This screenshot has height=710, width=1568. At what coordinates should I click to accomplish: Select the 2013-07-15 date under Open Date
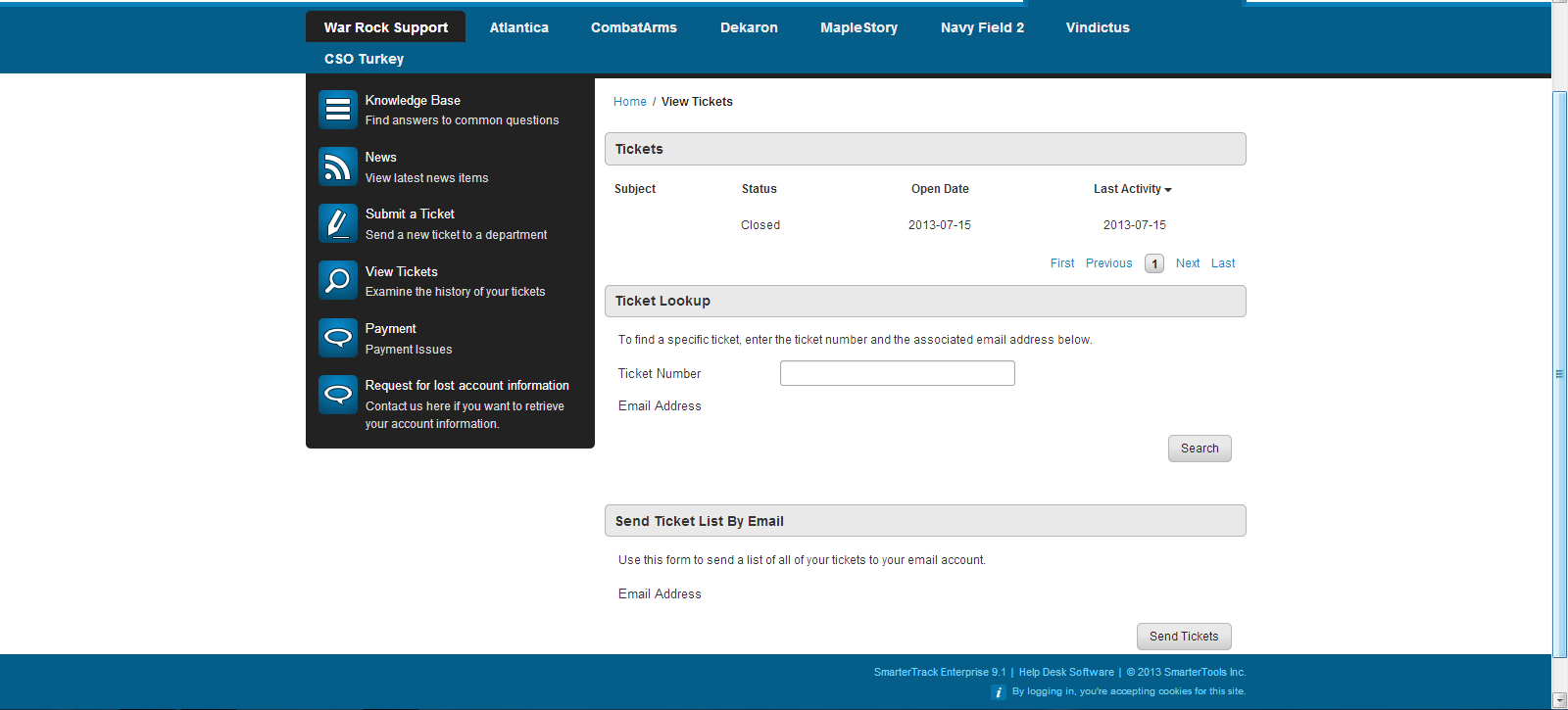(x=940, y=225)
